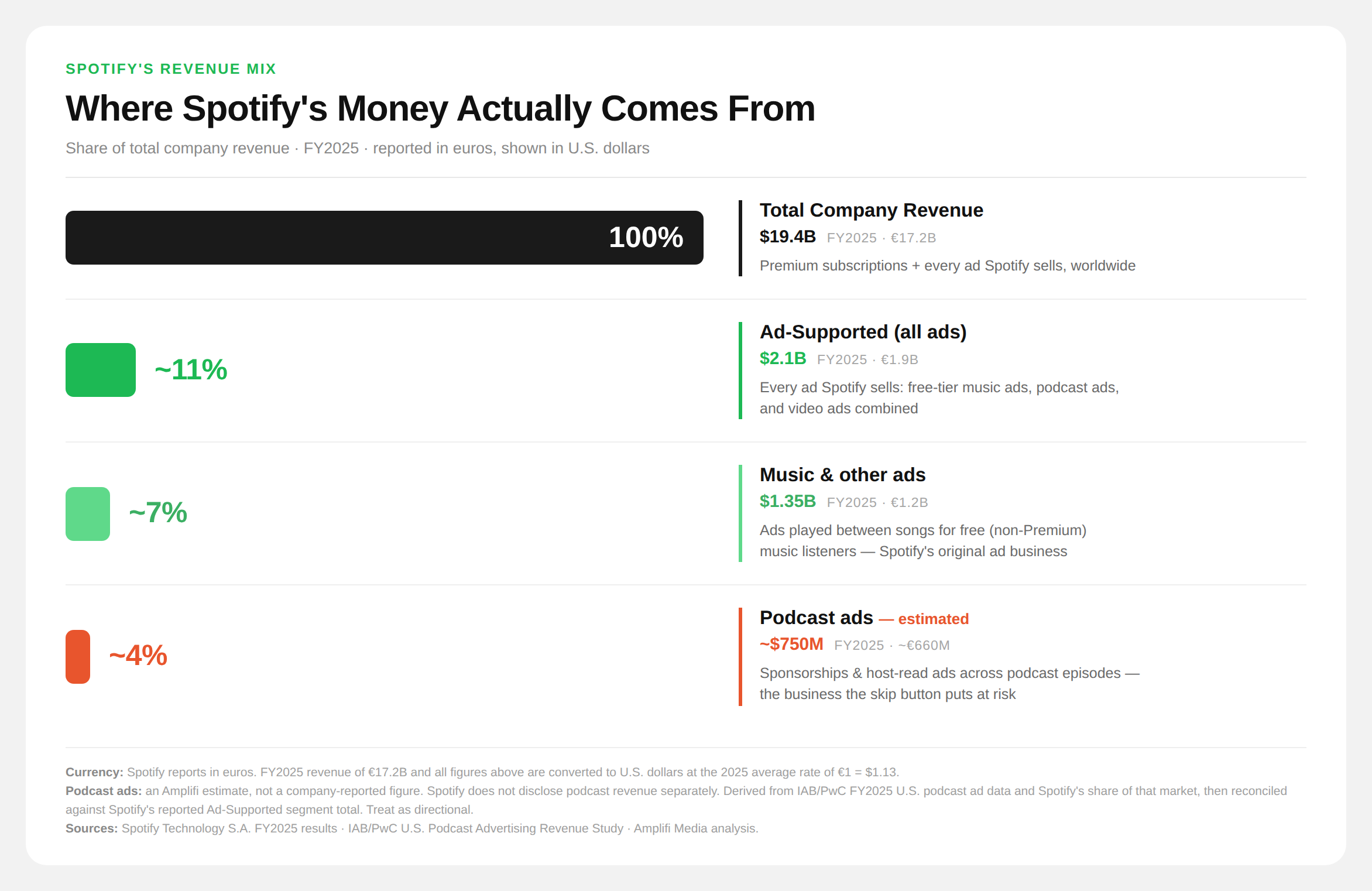Viewport: 1372px width, 891px height.
Task: Click the $19.4B total revenue figure
Action: tap(787, 237)
